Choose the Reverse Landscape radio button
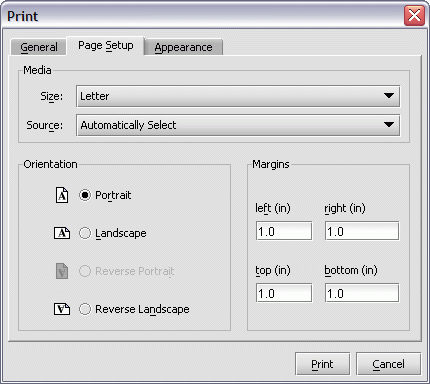Screen dimensions: 430x384 point(85,309)
